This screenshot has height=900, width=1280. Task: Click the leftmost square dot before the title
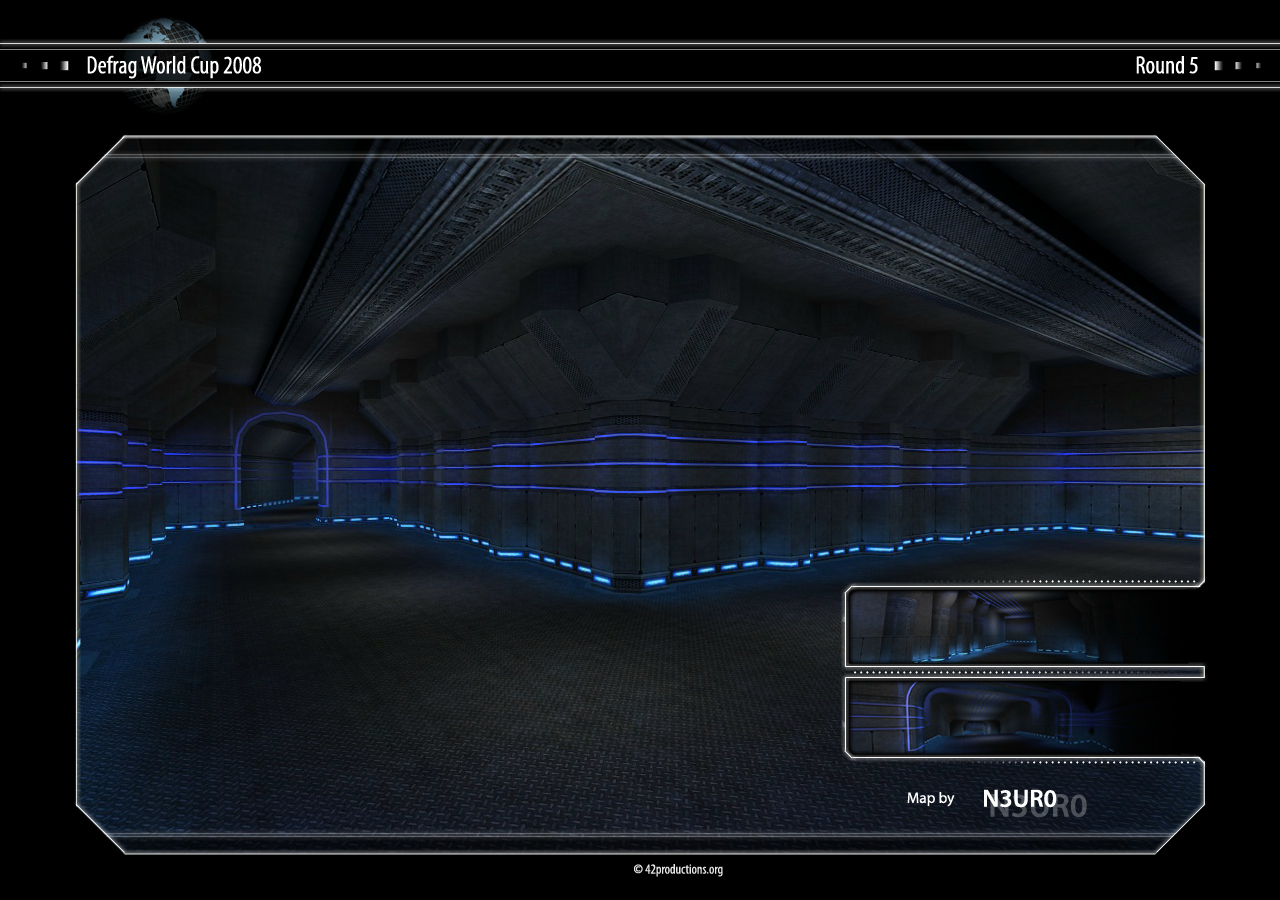25,66
